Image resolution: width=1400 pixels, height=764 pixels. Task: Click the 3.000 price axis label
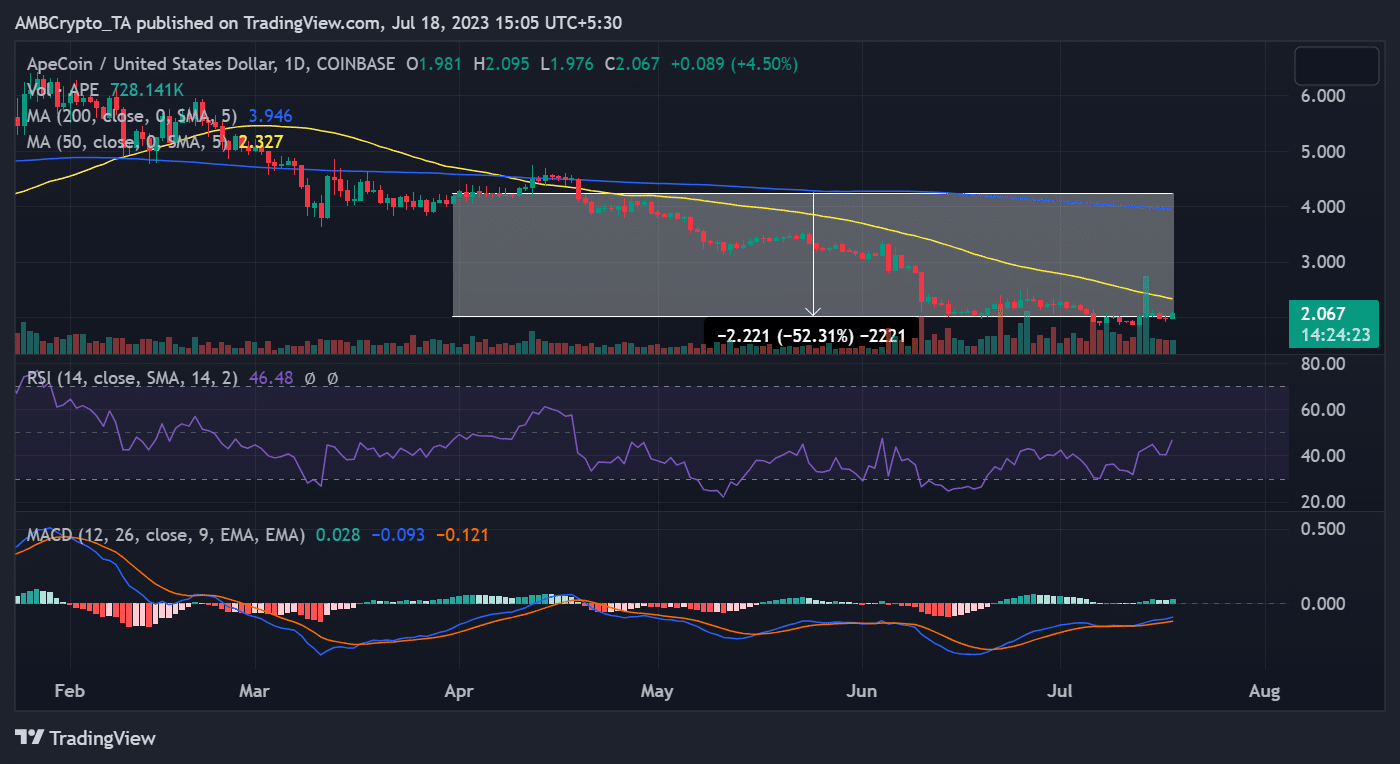click(x=1322, y=262)
